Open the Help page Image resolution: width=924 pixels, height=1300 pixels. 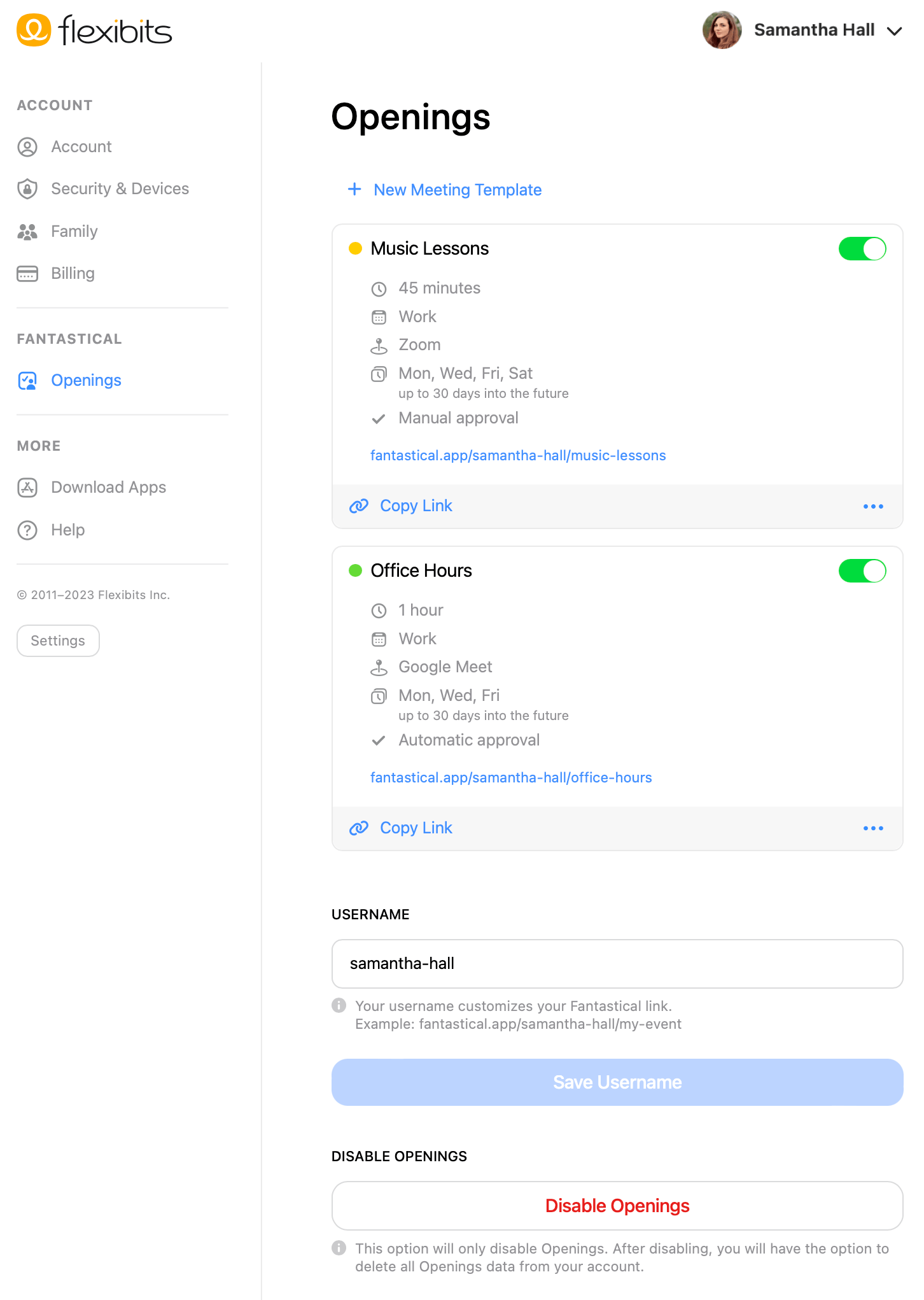click(x=68, y=530)
